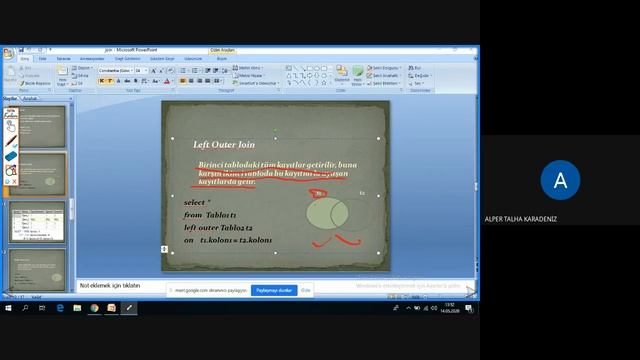Image resolution: width=640 pixels, height=360 pixels.
Task: Open floating pen toolbar settings gear
Action: [7, 182]
